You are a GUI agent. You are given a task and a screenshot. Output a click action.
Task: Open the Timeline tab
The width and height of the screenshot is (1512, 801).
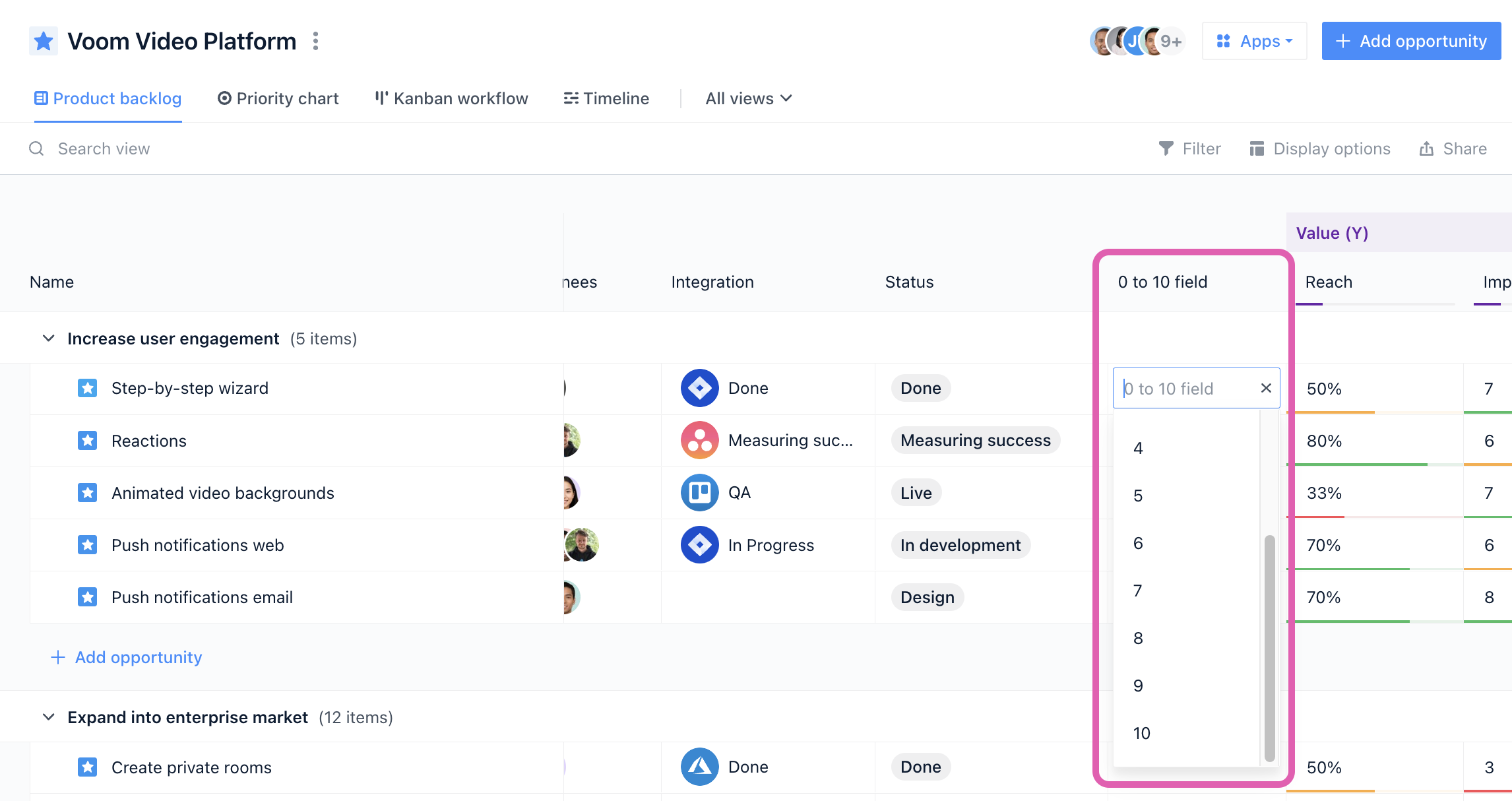click(606, 98)
